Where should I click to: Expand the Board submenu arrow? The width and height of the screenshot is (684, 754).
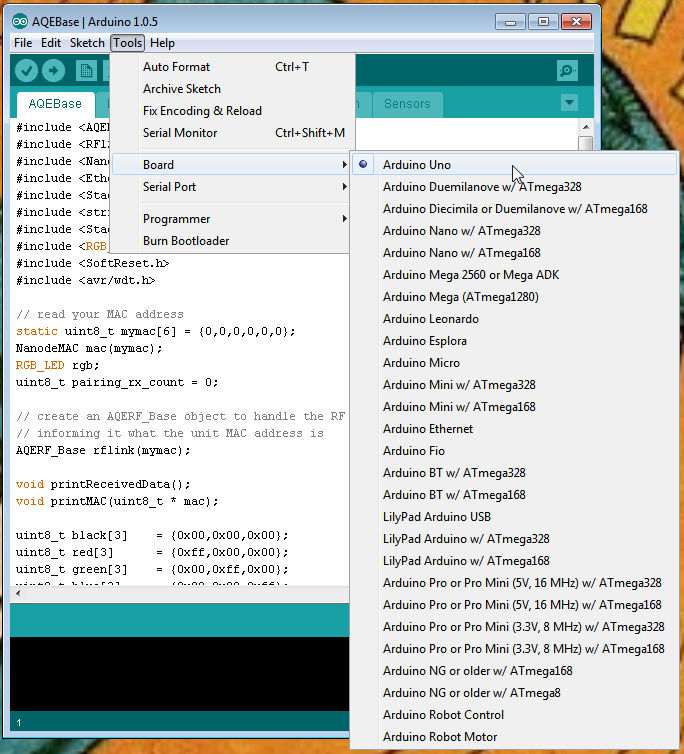click(x=344, y=164)
